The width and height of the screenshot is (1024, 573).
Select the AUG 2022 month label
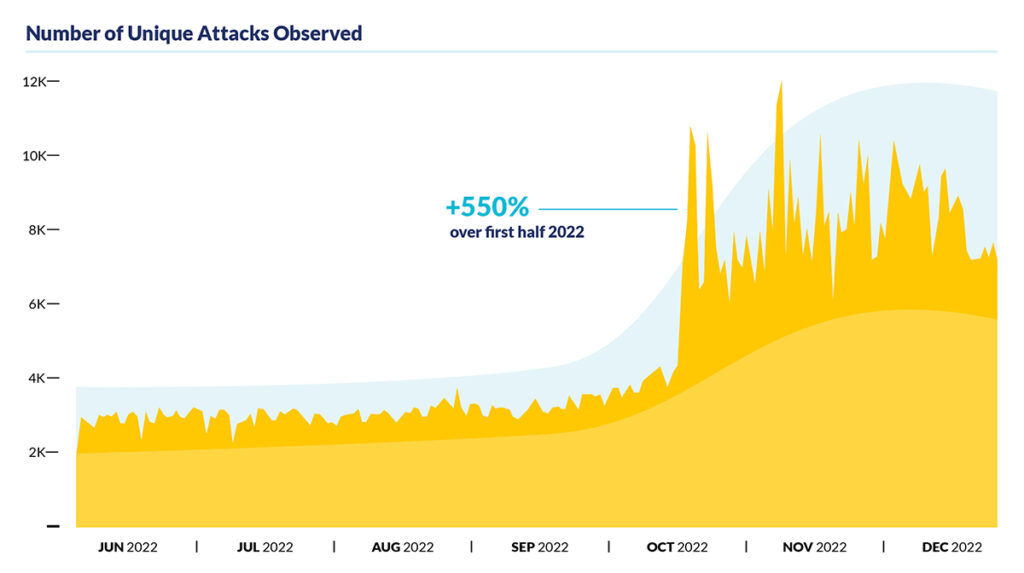(402, 547)
